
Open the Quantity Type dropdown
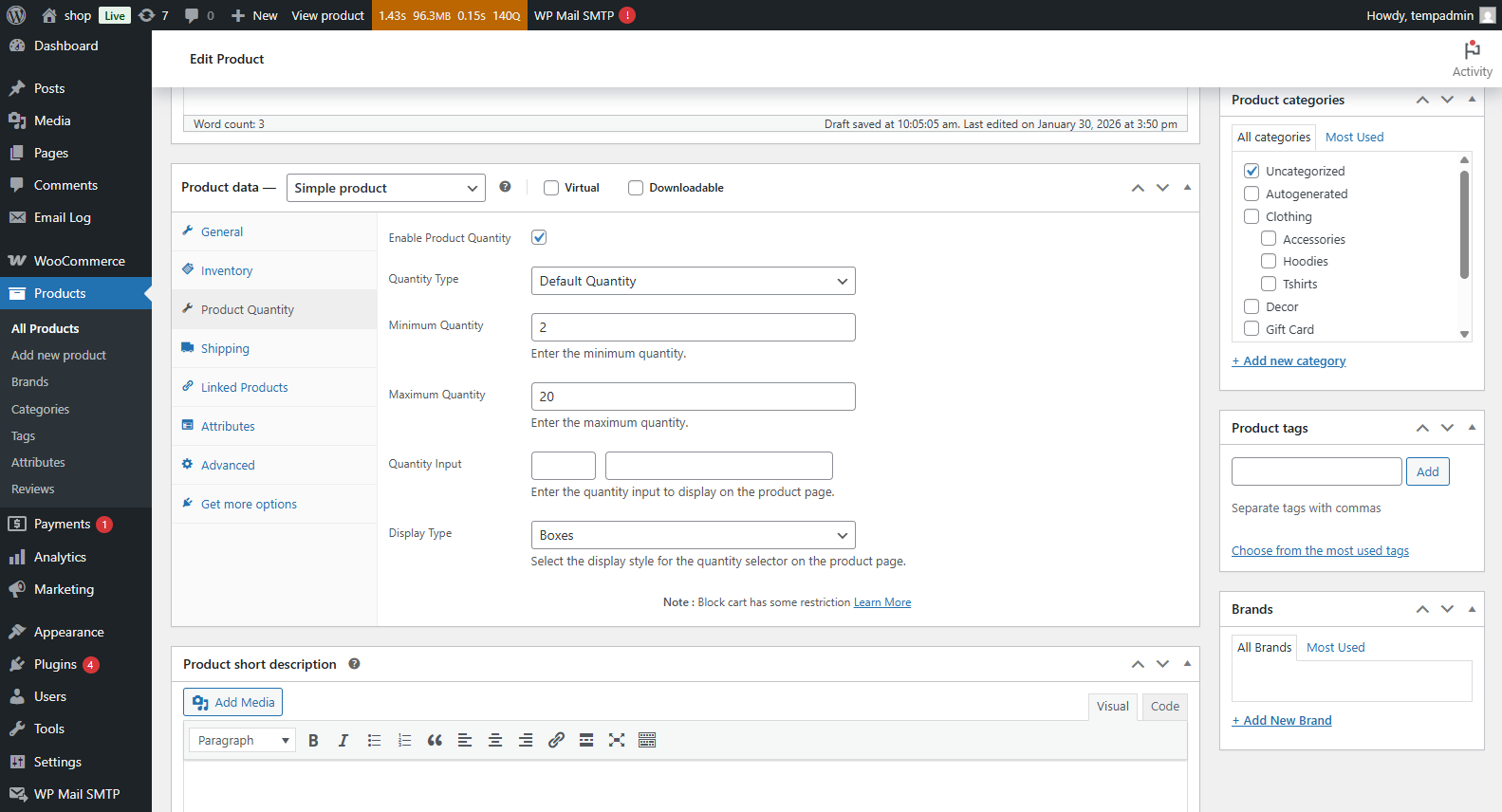pos(693,281)
